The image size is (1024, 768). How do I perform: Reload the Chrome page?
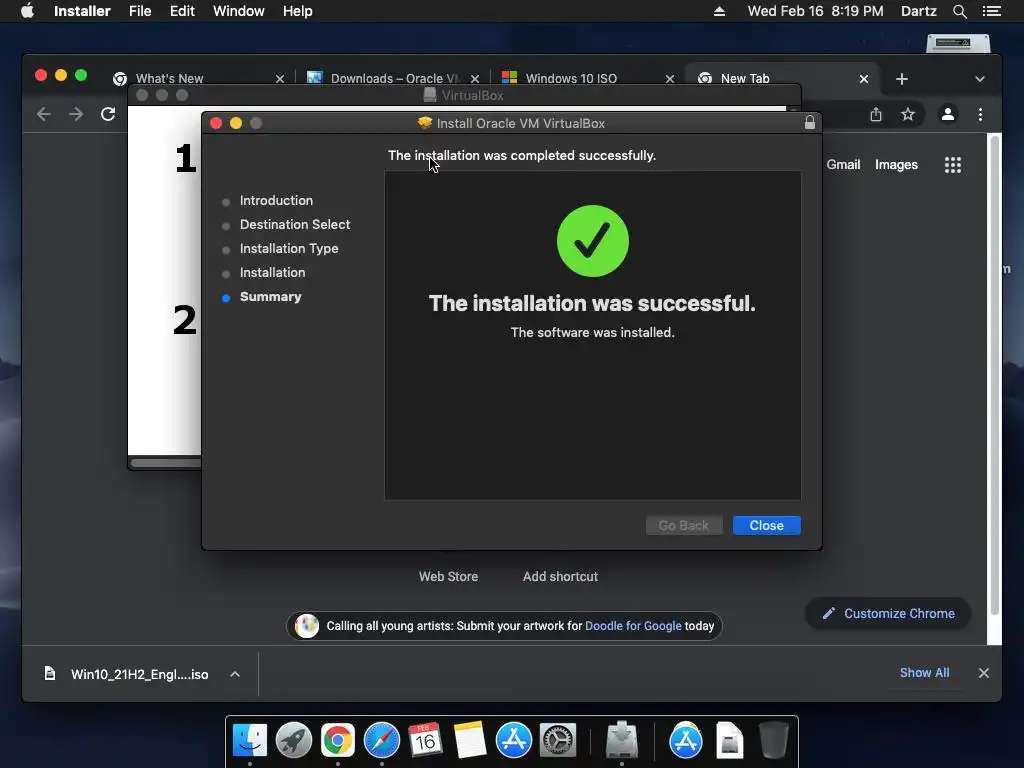[x=108, y=114]
